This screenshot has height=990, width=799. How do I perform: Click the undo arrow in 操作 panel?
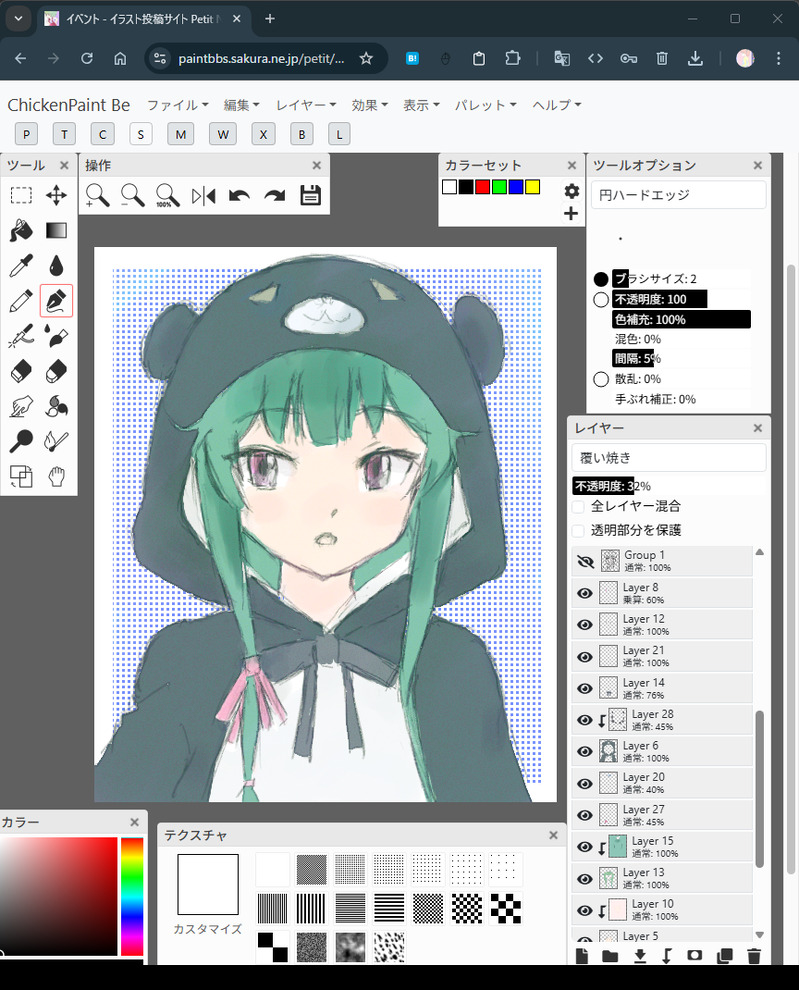[x=239, y=196]
